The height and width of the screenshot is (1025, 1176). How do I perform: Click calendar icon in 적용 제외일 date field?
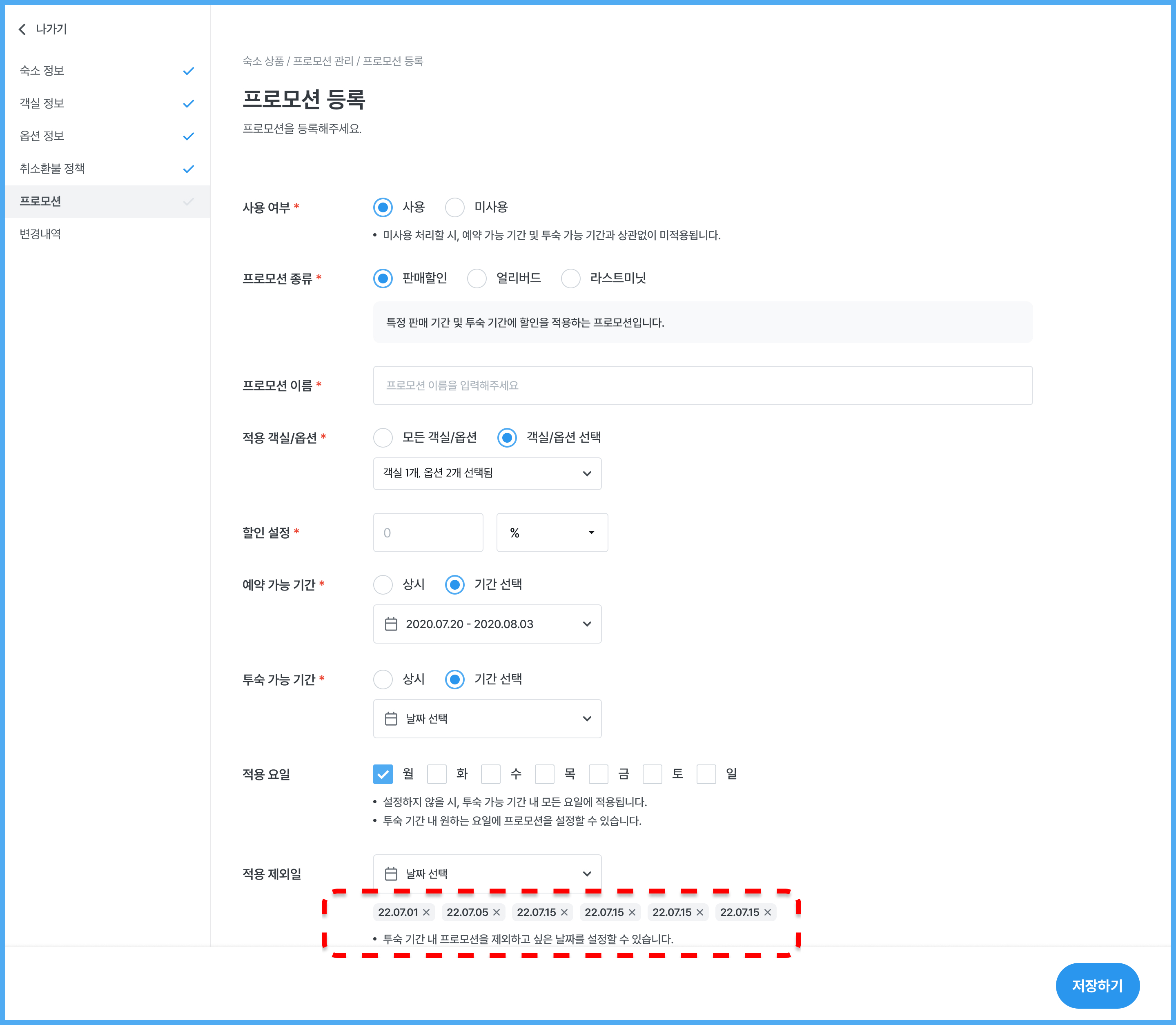tap(391, 874)
